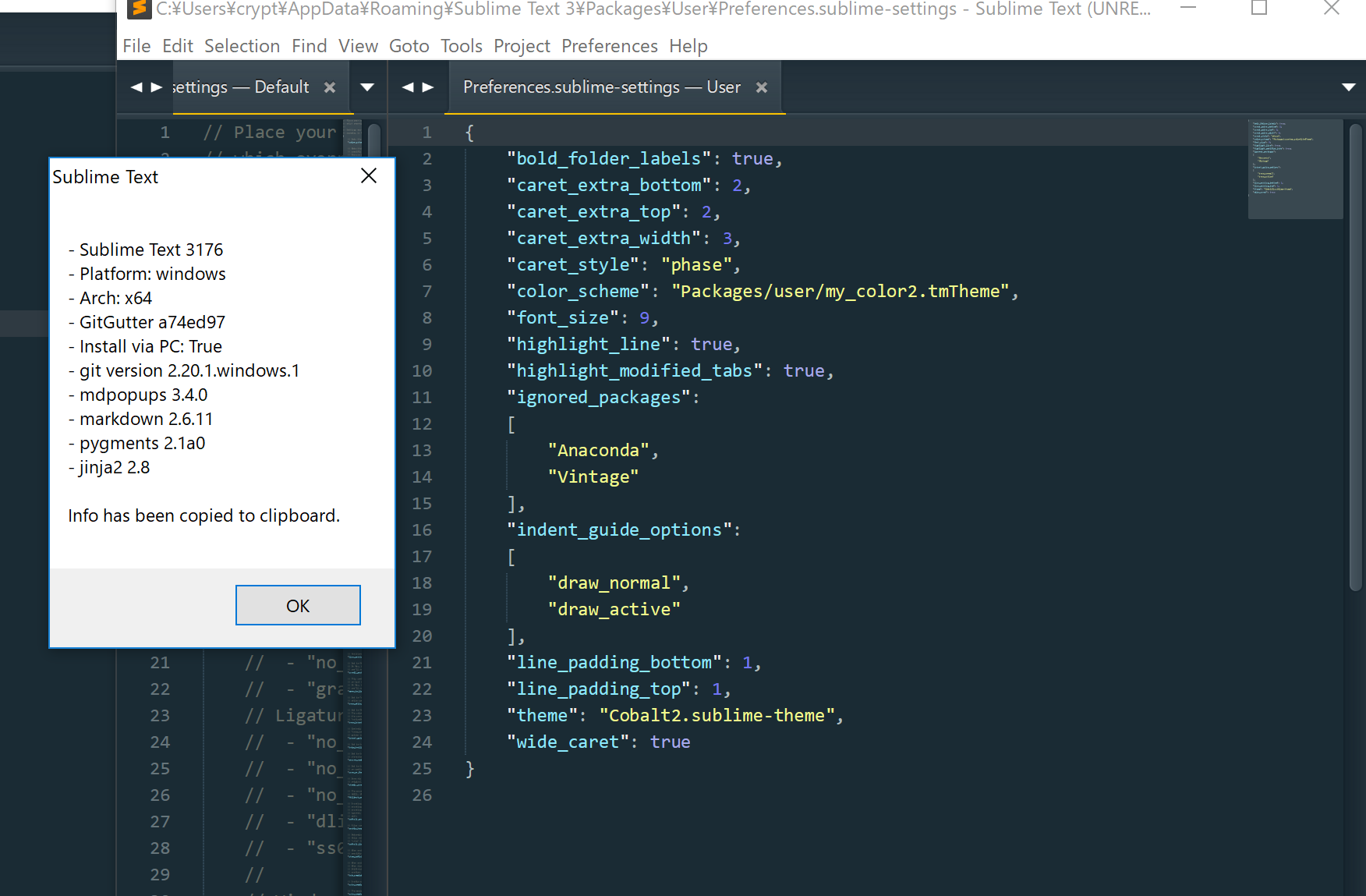
Task: Open the Help menu
Action: pyautogui.click(x=688, y=46)
